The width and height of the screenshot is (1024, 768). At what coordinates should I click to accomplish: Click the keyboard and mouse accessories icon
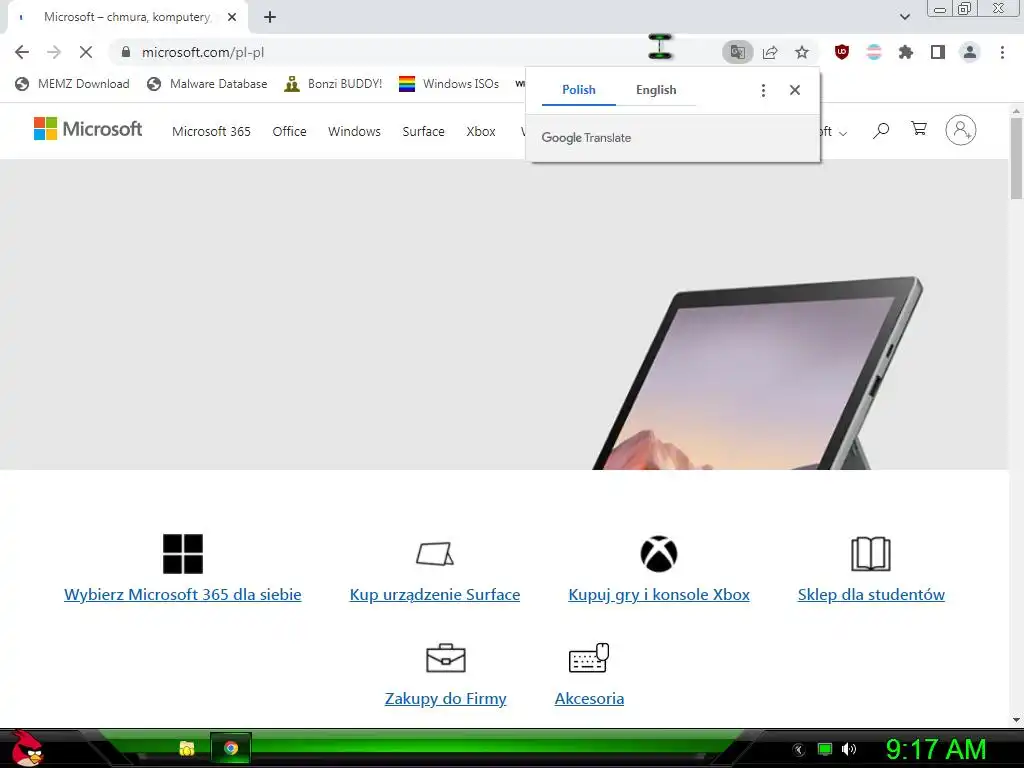589,658
